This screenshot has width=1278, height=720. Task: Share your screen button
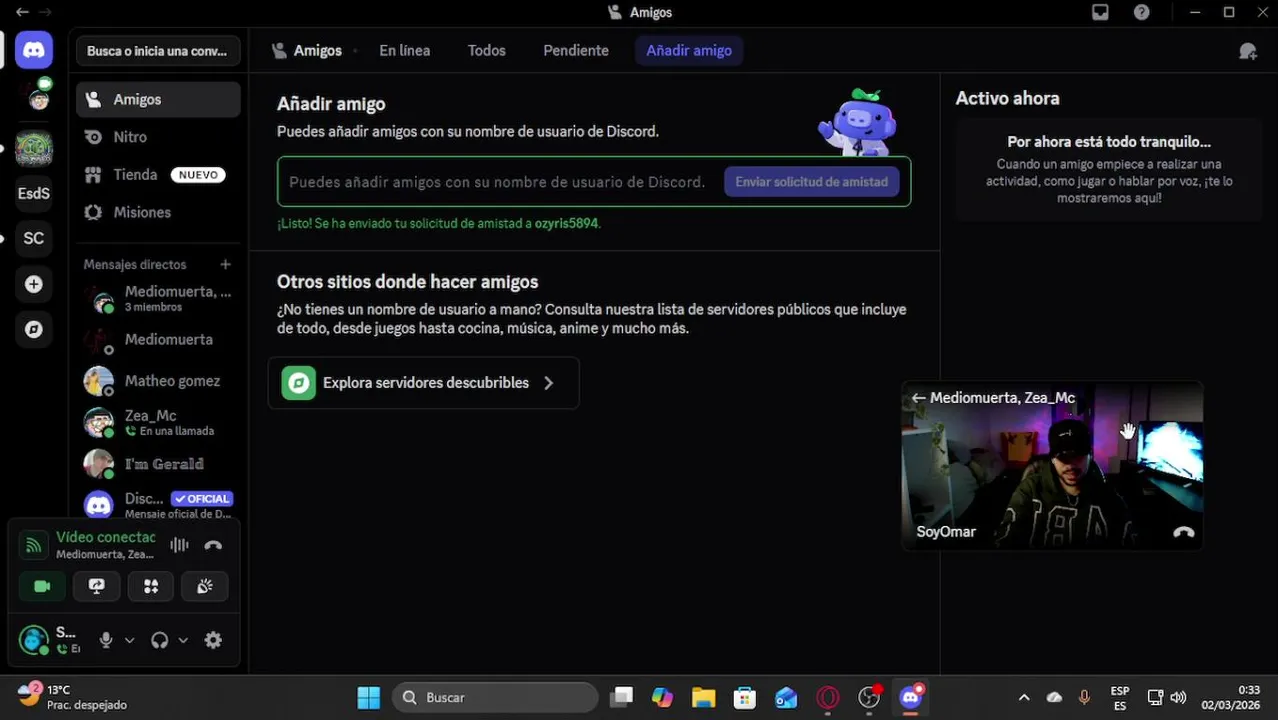[96, 587]
